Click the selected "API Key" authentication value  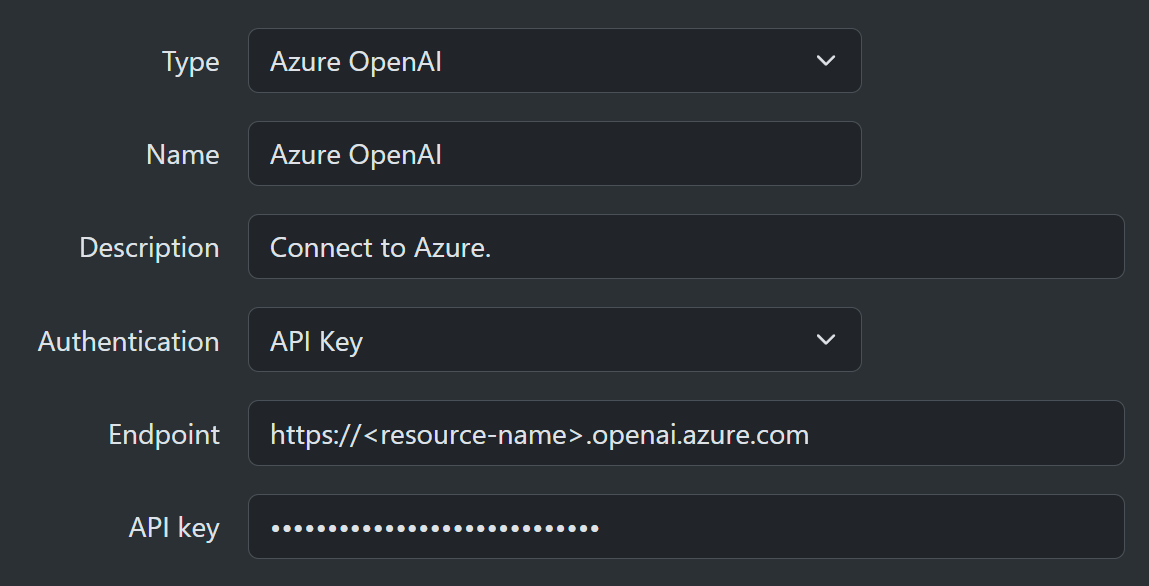pos(316,341)
